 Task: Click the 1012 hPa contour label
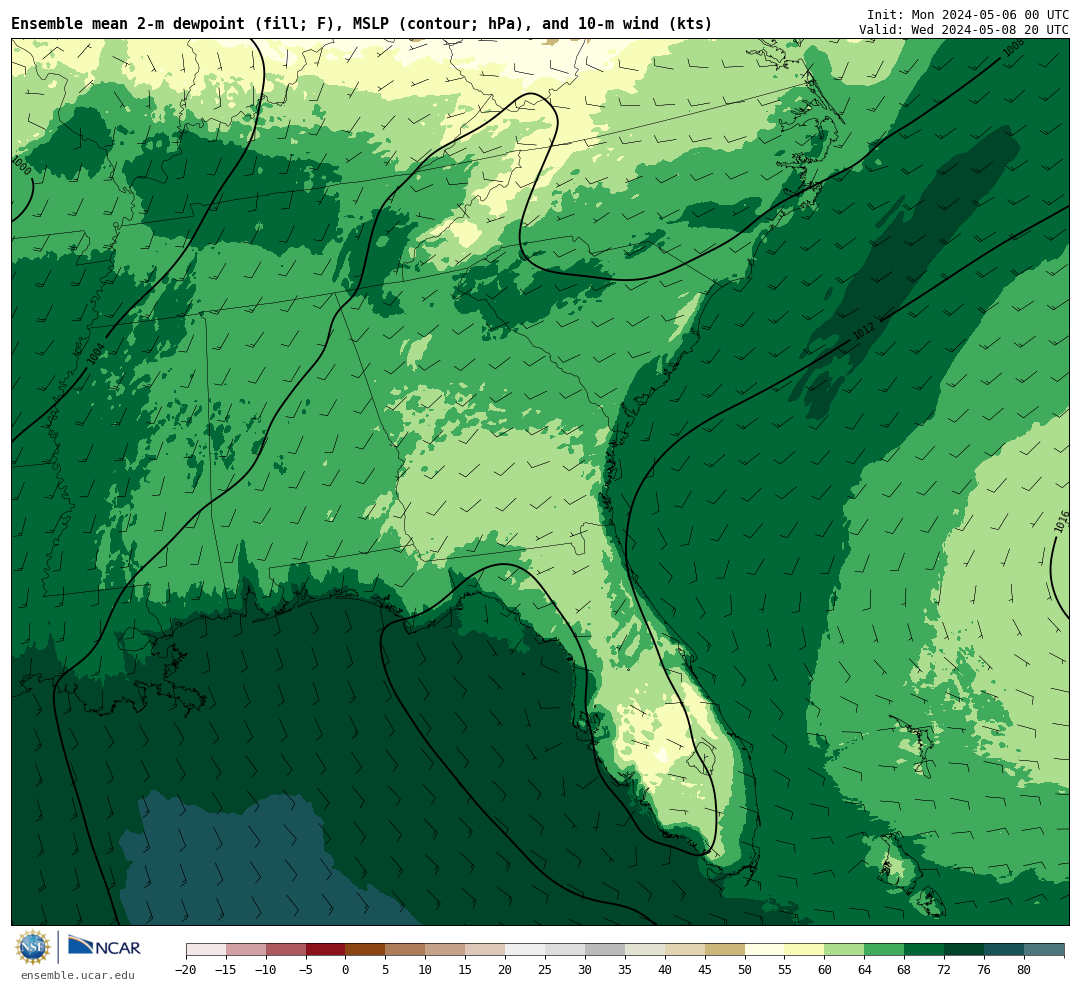coord(863,331)
